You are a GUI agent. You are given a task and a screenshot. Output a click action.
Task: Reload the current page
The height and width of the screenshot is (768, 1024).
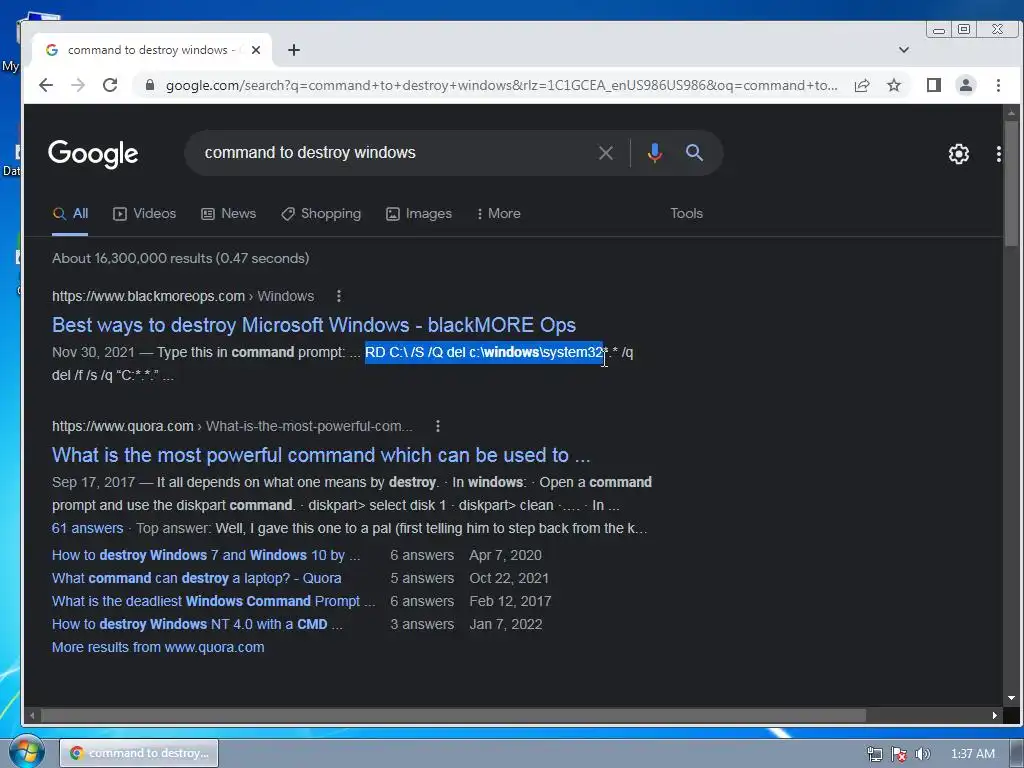[x=110, y=85]
